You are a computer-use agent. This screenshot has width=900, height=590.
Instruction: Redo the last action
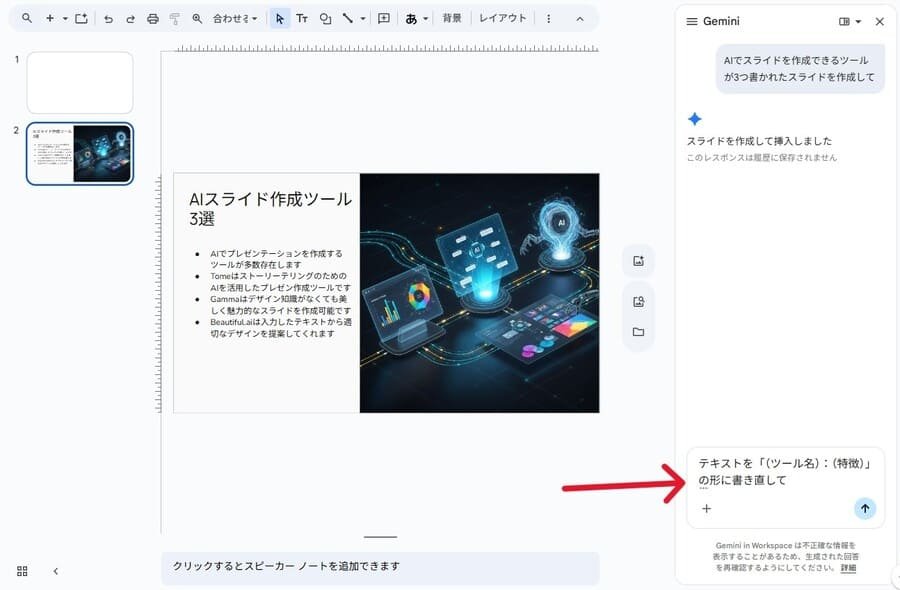pos(131,17)
